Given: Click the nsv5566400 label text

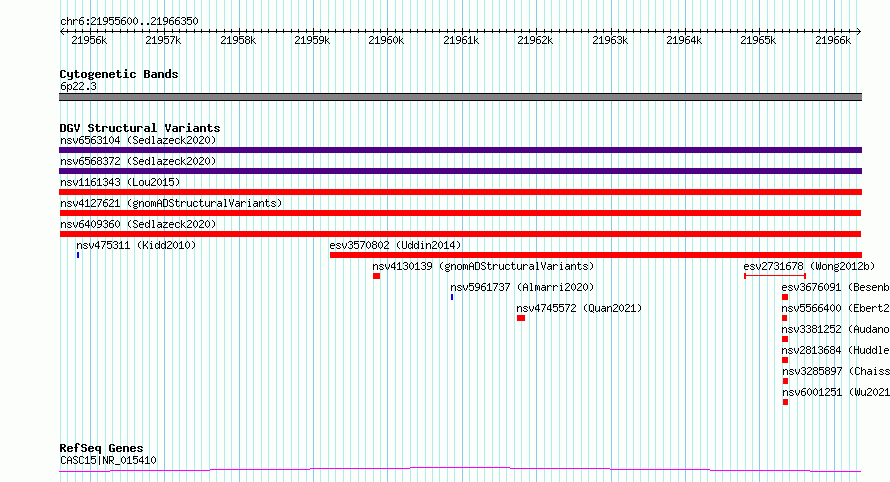Looking at the screenshot, I should 836,308.
